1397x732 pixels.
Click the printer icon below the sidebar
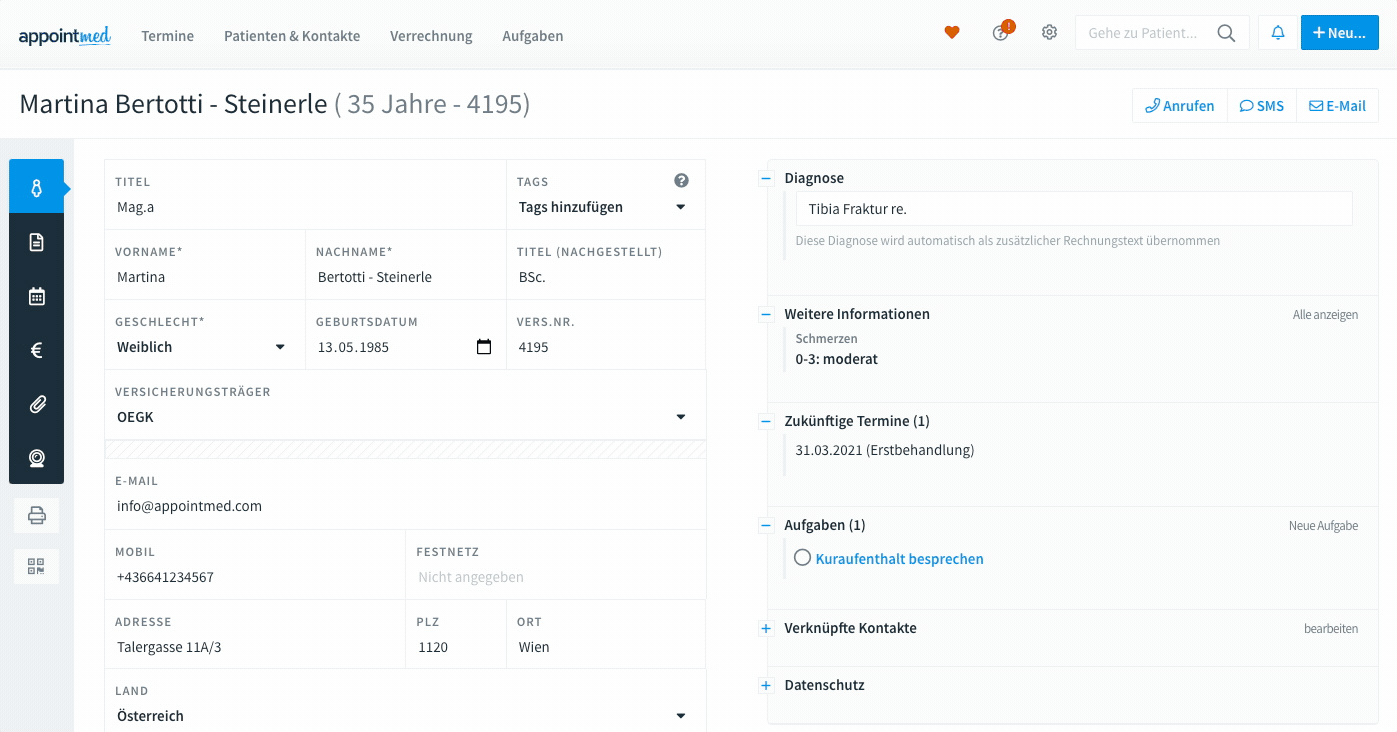point(37,515)
